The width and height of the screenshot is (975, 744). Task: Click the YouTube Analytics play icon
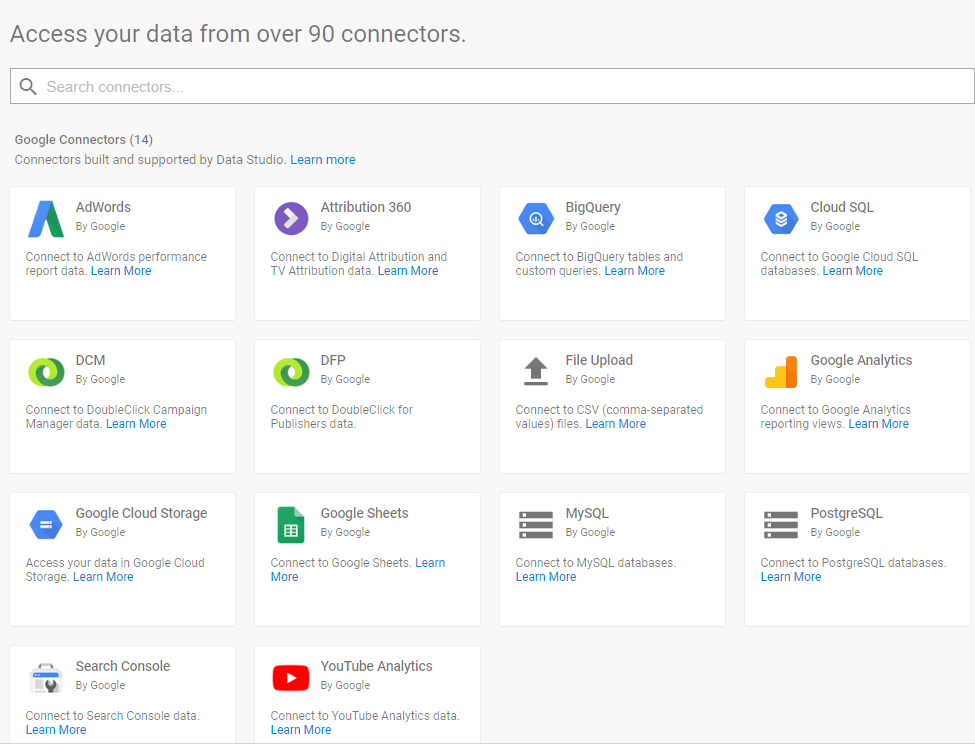pyautogui.click(x=291, y=677)
